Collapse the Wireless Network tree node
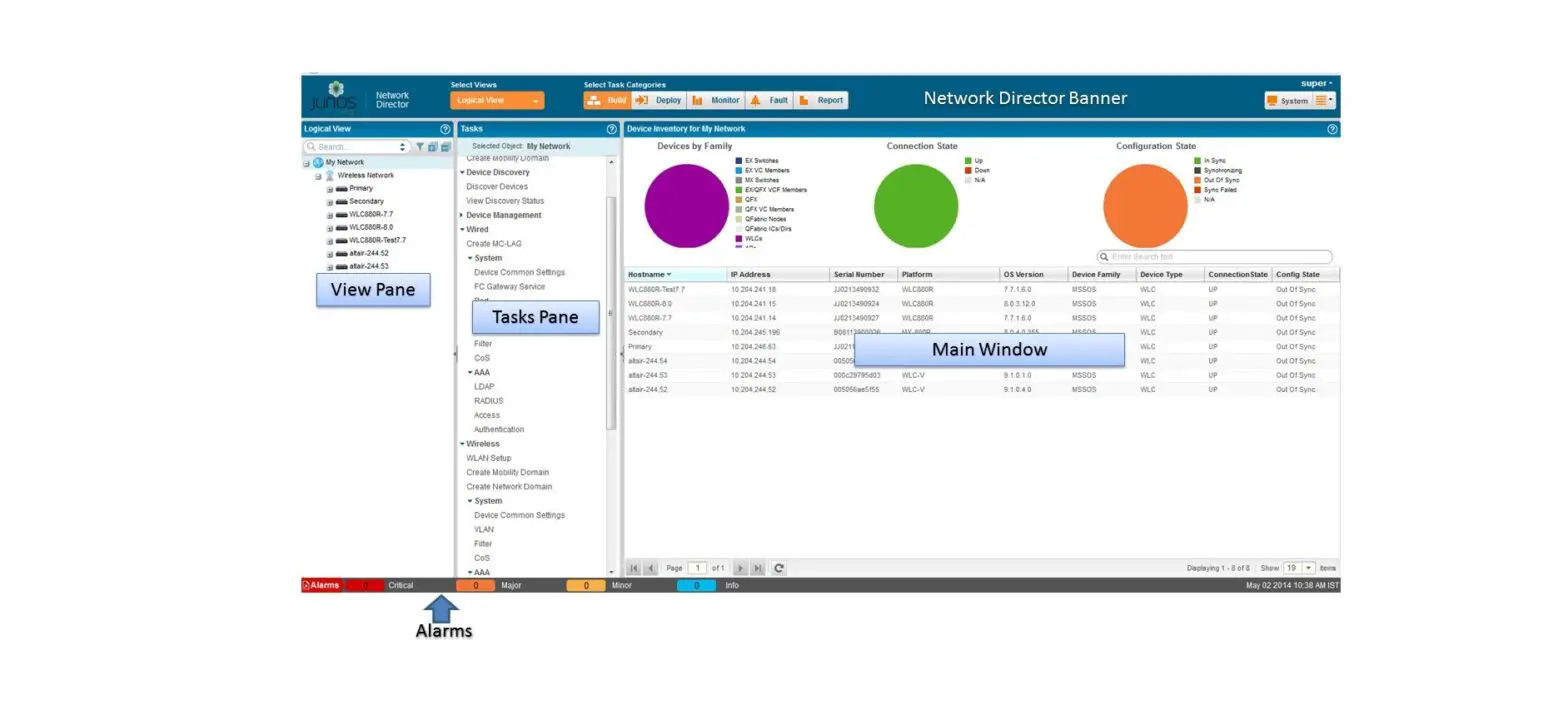This screenshot has width=1568, height=705. pyautogui.click(x=318, y=175)
